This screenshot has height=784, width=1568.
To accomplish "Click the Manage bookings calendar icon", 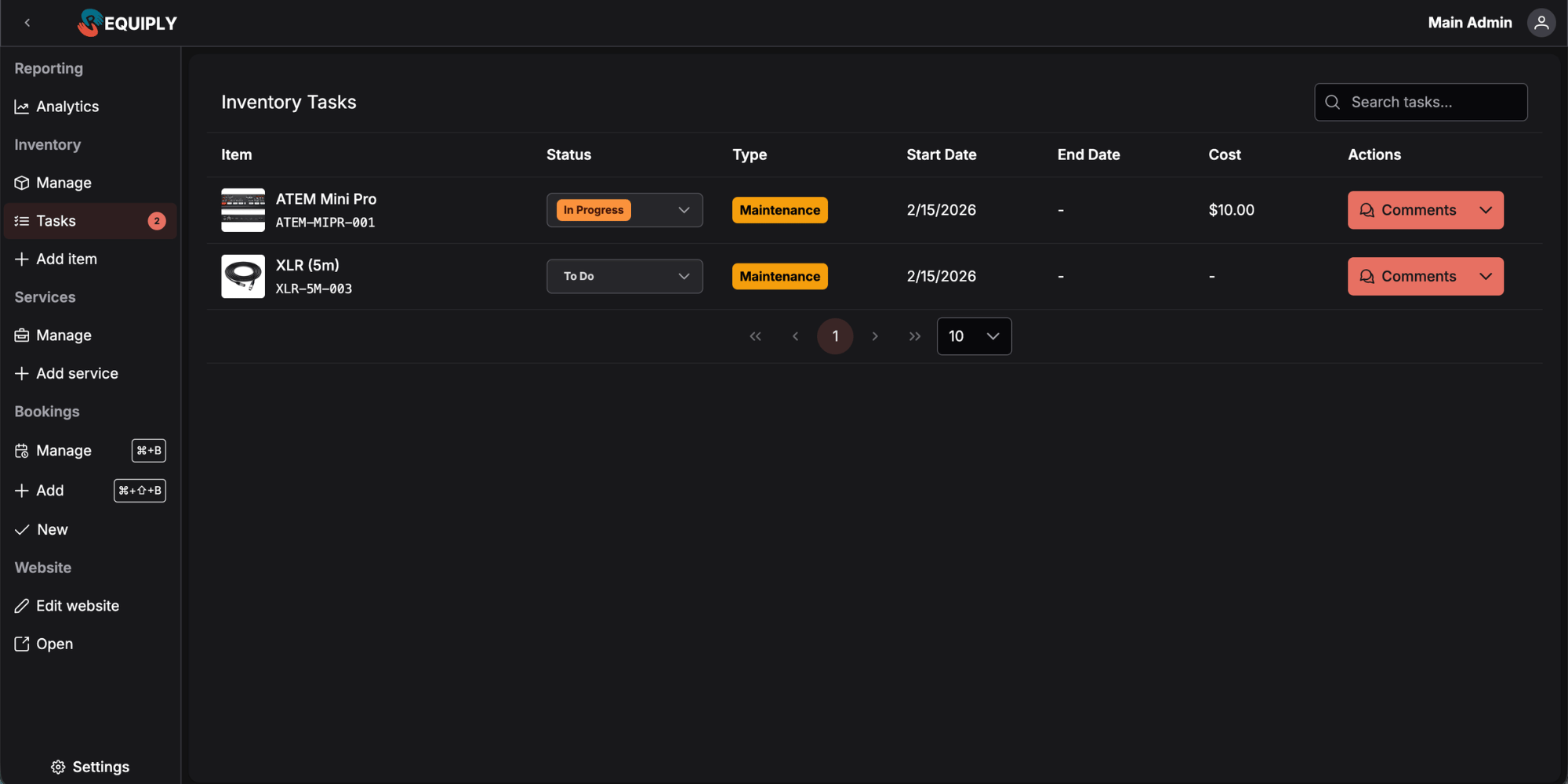I will coord(22,450).
